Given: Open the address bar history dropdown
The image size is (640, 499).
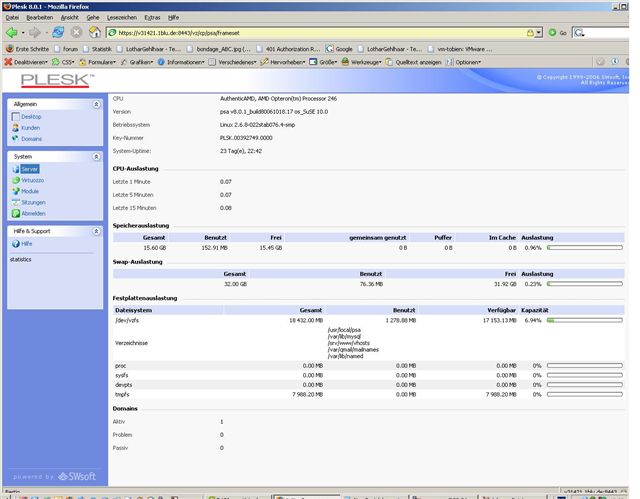Looking at the screenshot, I should [539, 33].
